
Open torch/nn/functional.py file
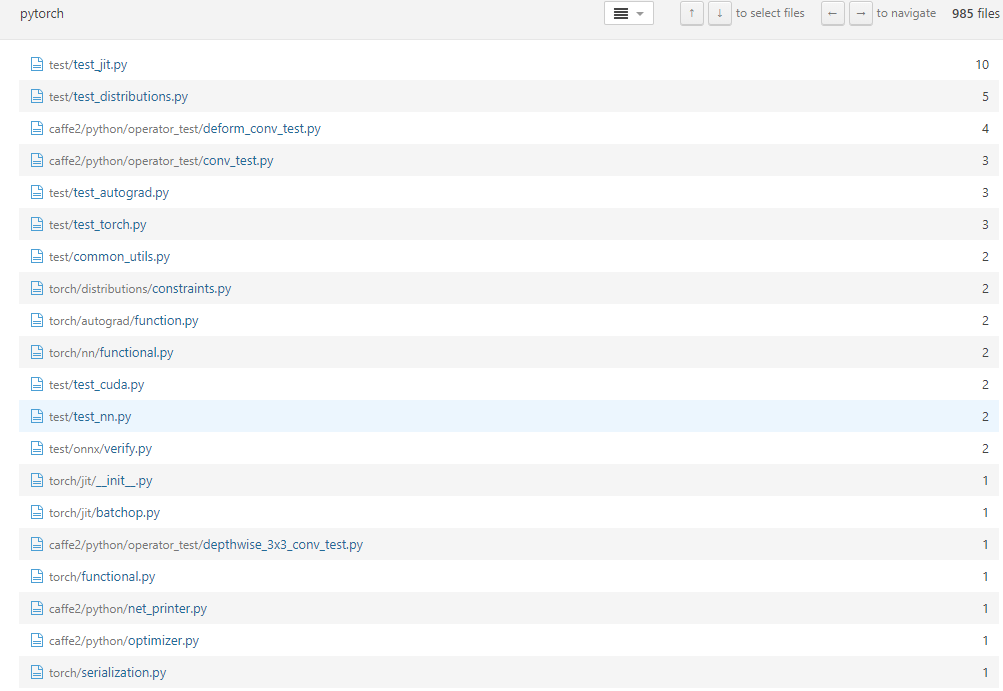point(111,353)
